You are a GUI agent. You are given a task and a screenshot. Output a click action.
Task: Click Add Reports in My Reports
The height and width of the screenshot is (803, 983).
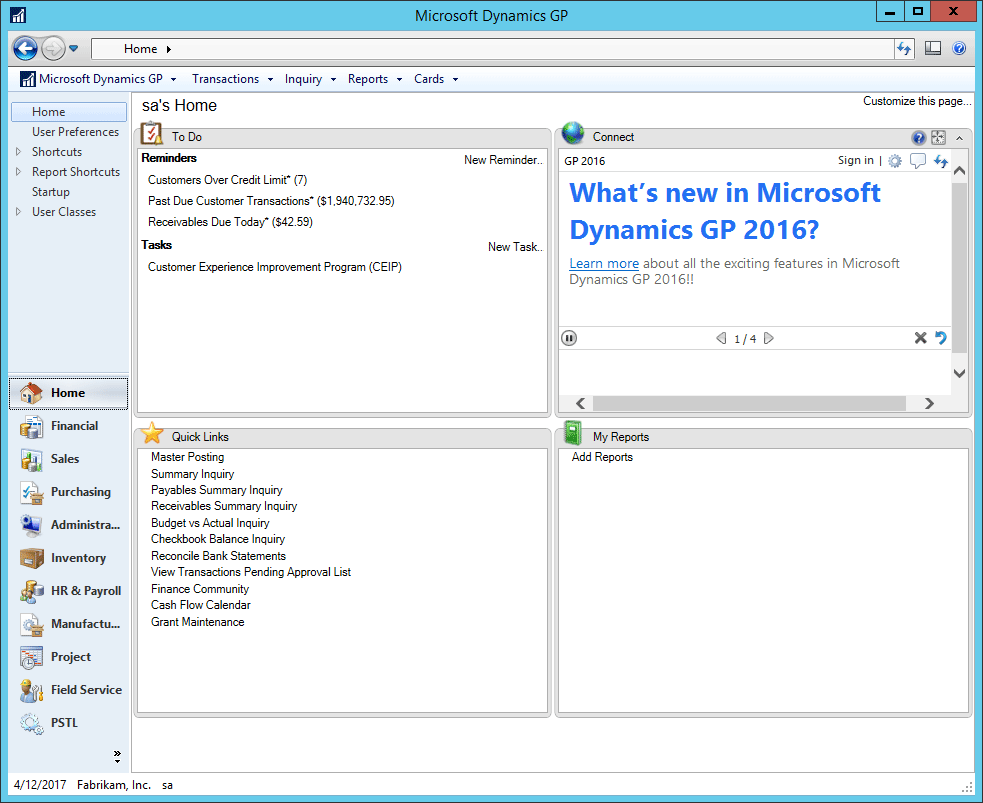point(602,457)
